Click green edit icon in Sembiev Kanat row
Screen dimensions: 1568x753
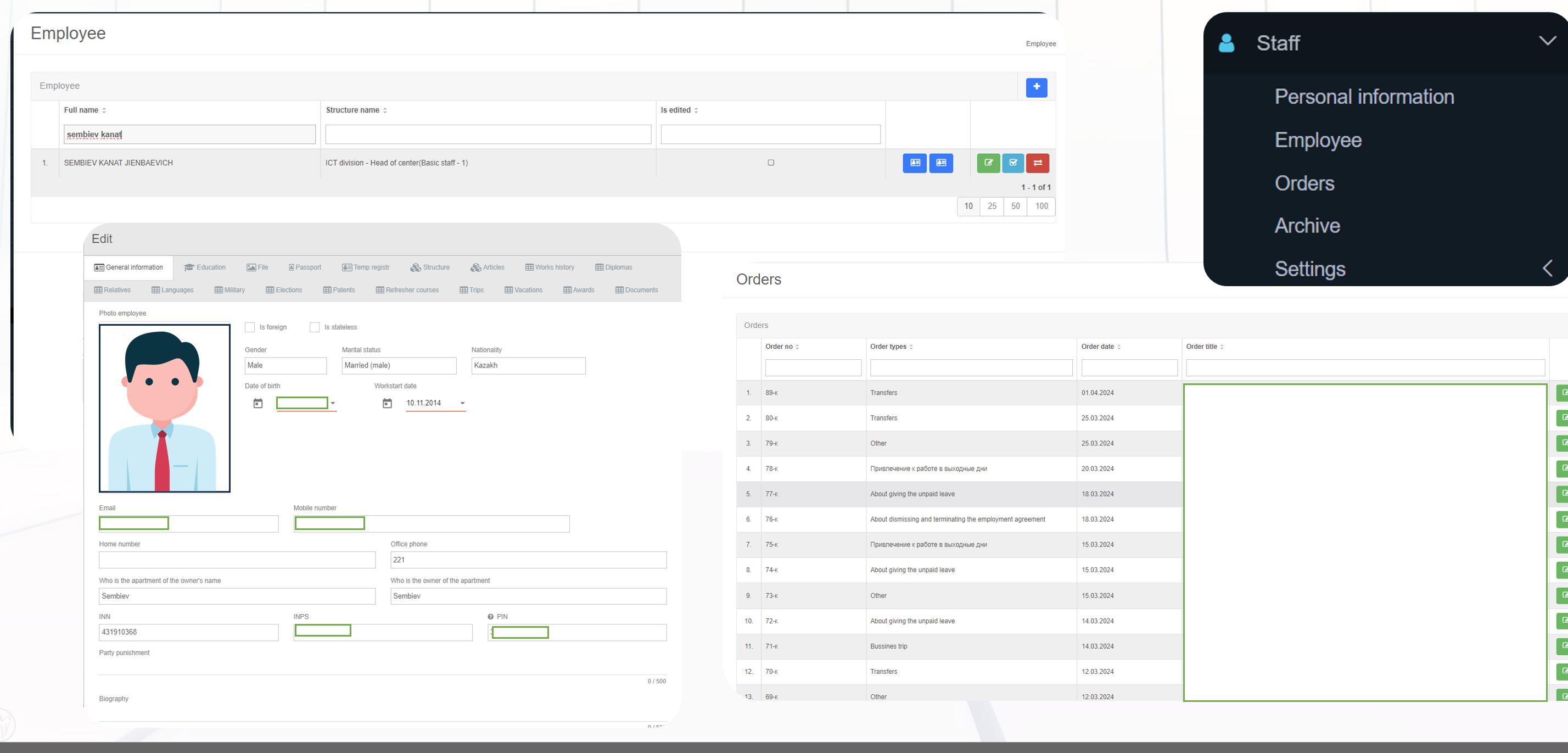pos(988,163)
